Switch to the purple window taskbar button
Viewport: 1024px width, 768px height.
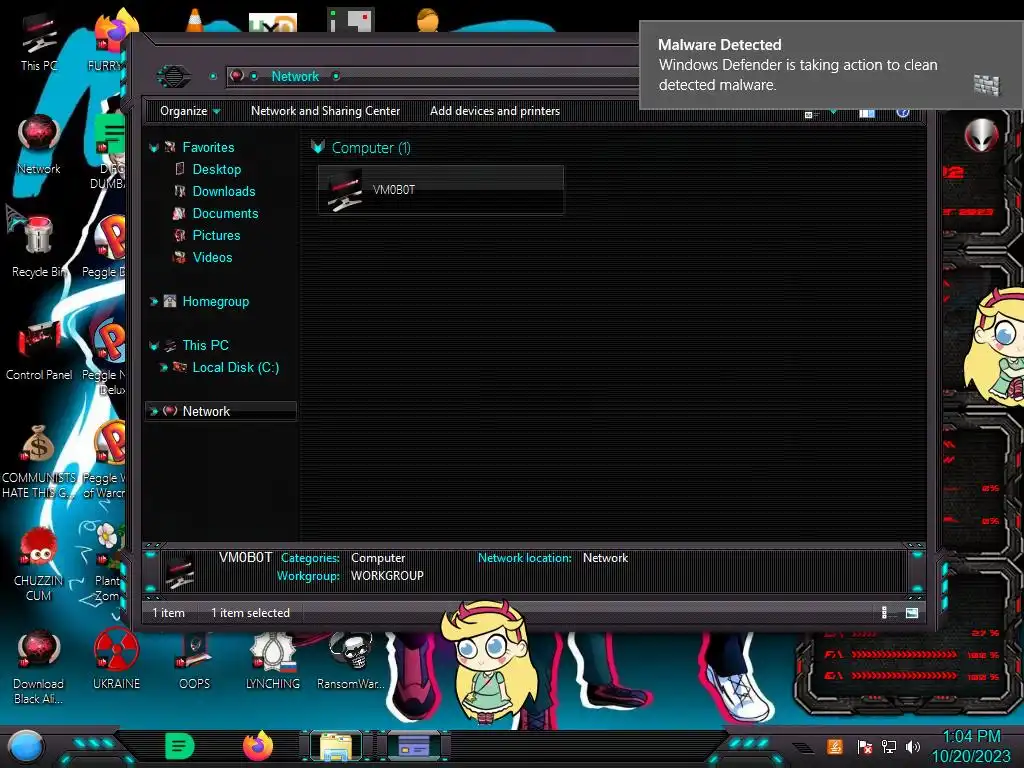(x=414, y=746)
